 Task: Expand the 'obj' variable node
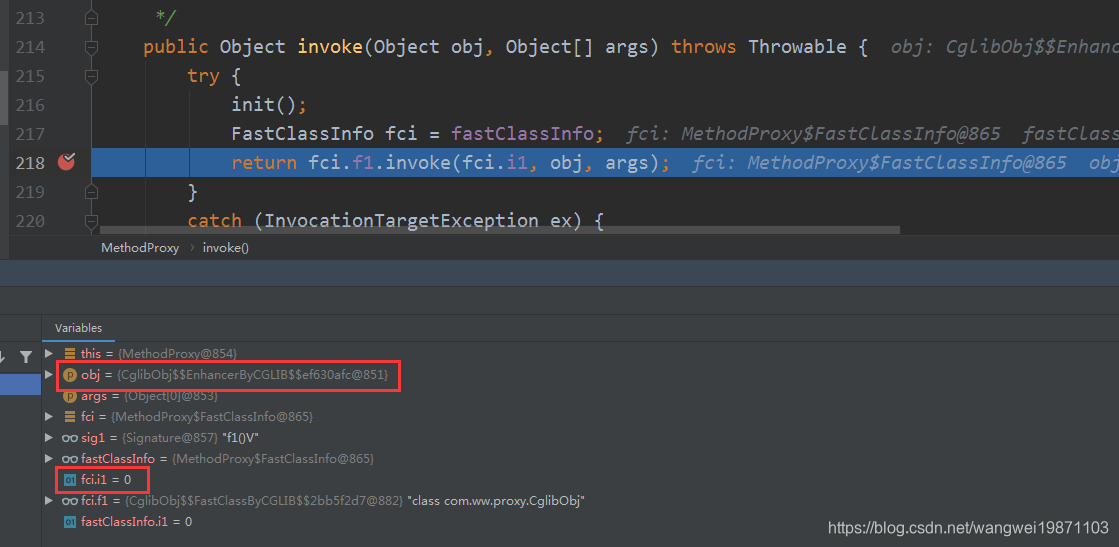coord(49,375)
